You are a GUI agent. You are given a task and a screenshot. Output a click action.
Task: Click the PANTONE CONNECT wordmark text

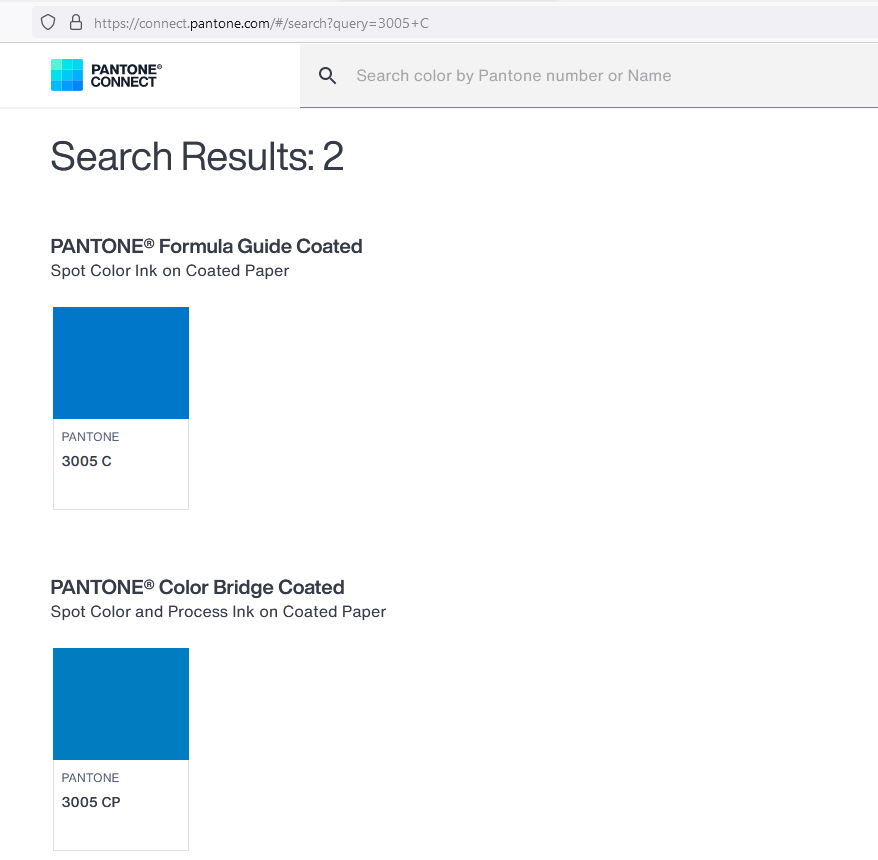pos(126,76)
